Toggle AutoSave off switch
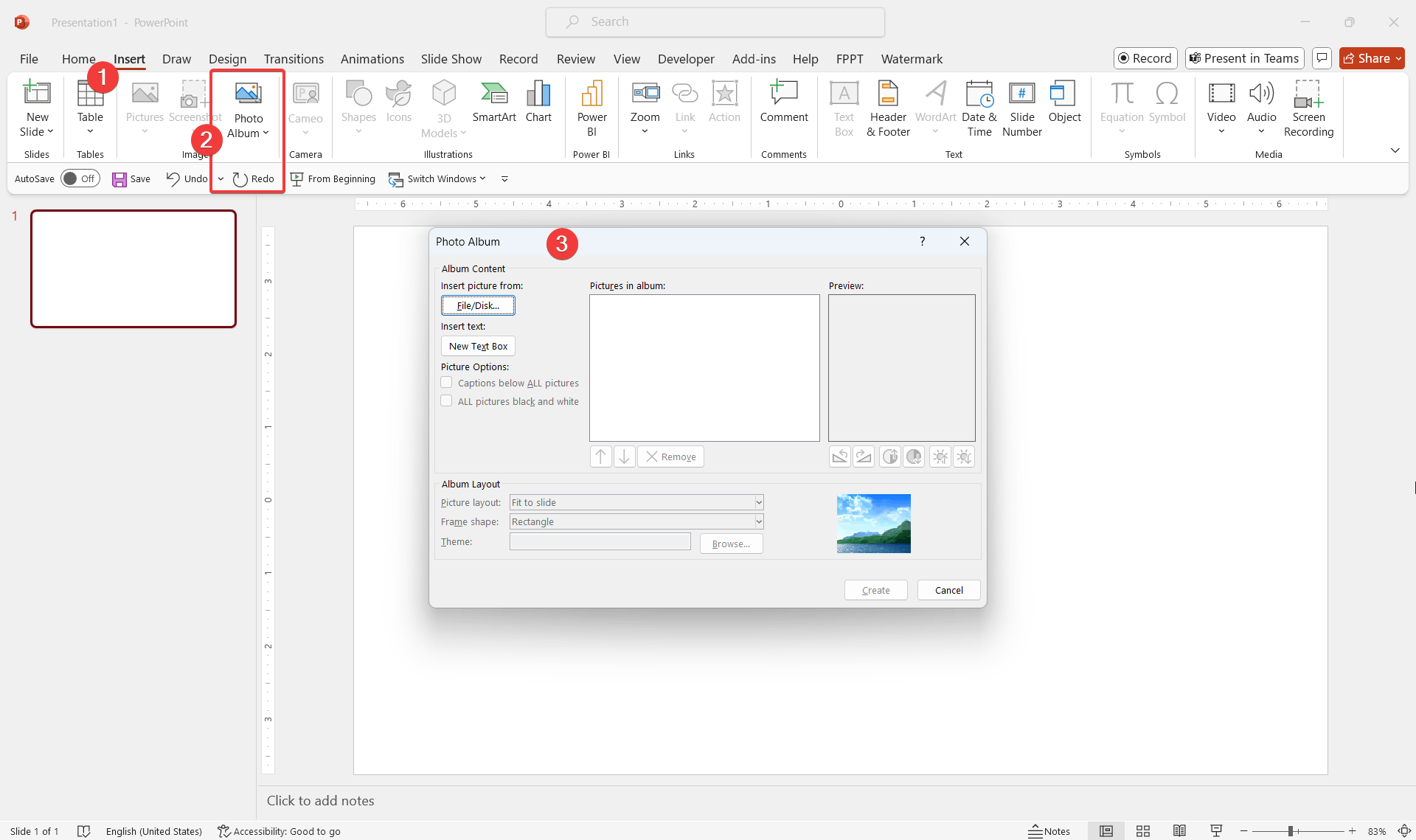The height and width of the screenshot is (840, 1416). 79,178
